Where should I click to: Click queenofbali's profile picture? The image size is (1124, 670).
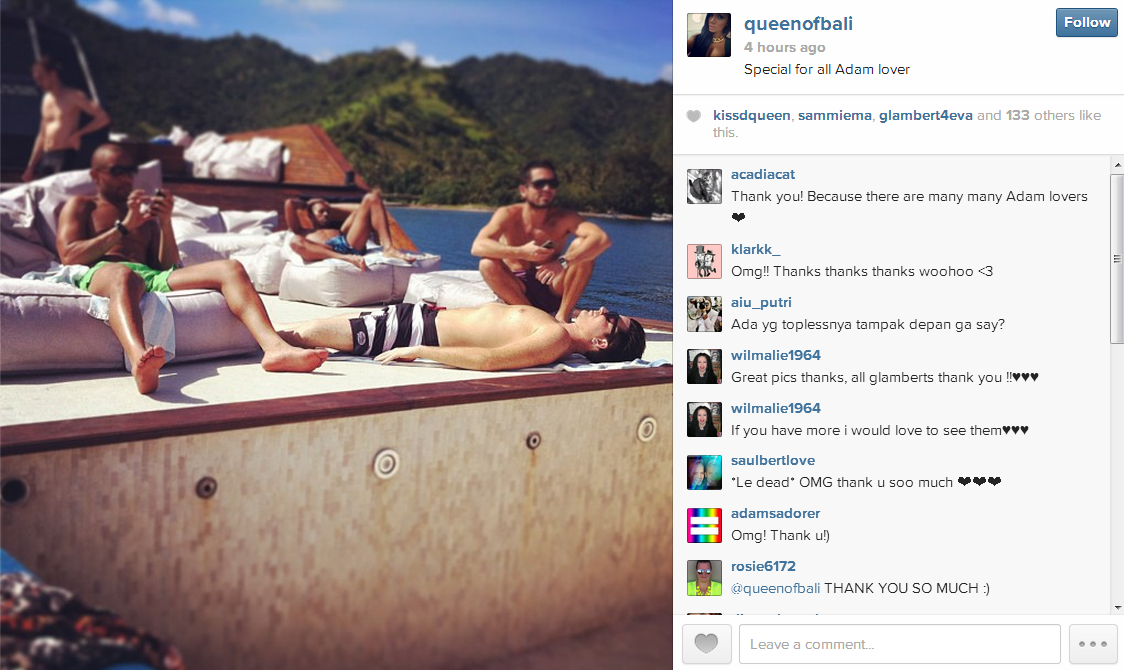(x=708, y=34)
